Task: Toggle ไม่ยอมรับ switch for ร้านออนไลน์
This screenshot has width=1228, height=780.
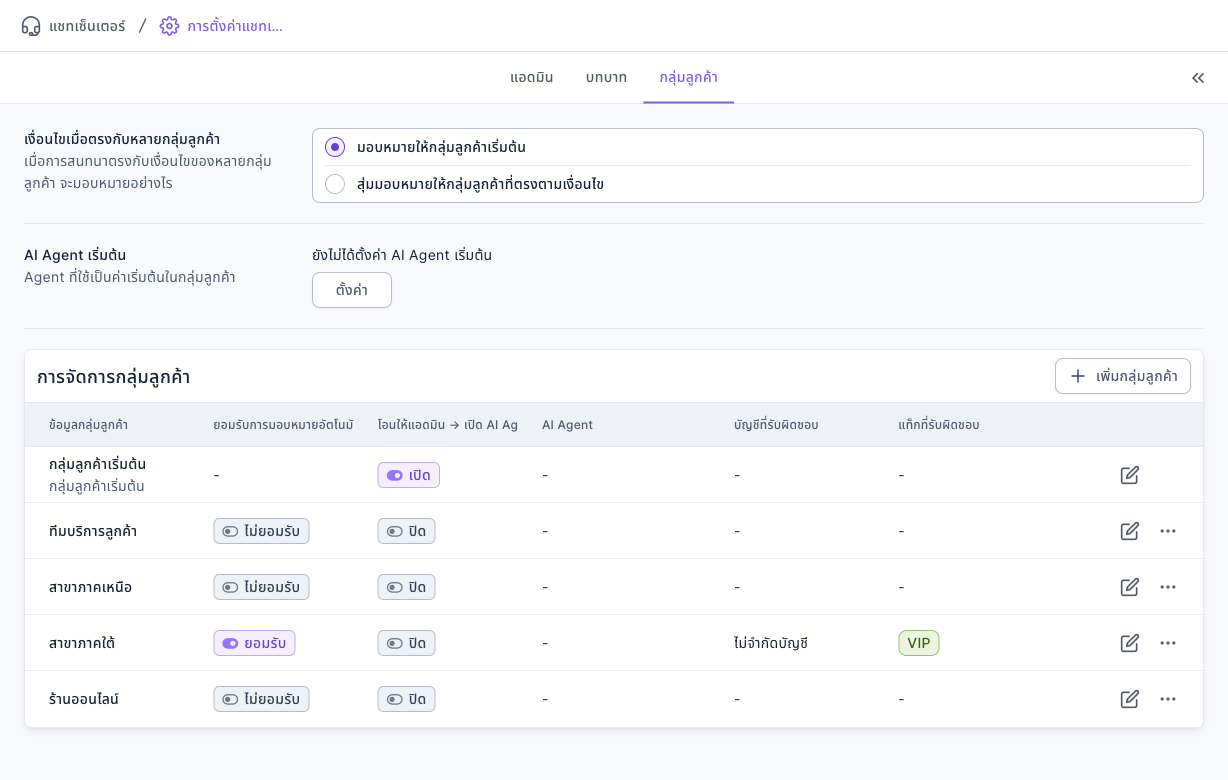Action: pos(262,699)
